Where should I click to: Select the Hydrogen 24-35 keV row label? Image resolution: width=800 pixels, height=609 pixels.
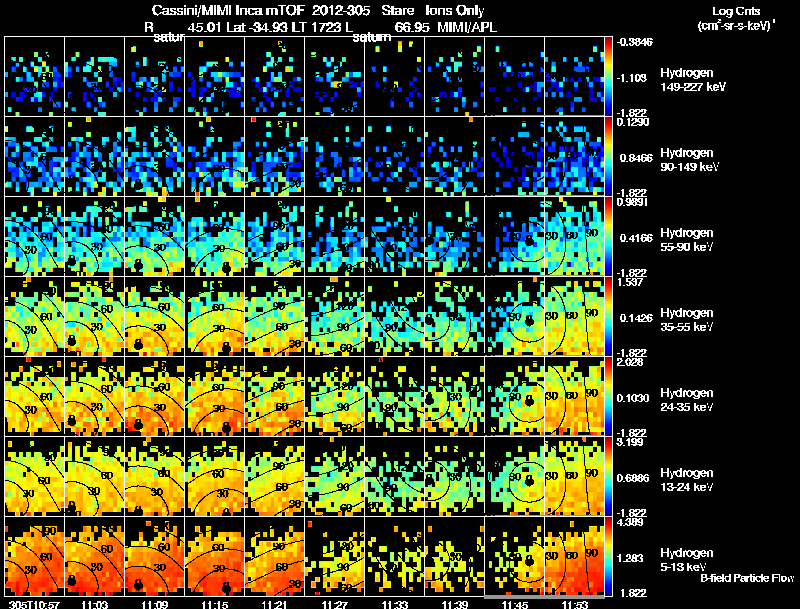point(687,400)
